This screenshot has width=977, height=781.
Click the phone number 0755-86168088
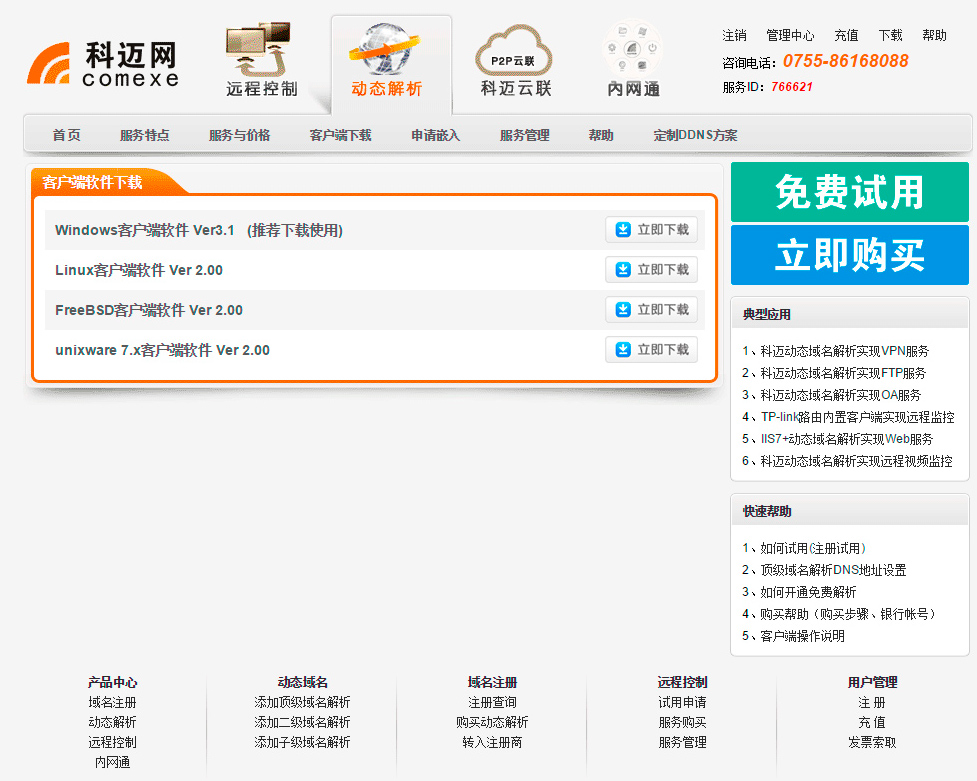846,61
